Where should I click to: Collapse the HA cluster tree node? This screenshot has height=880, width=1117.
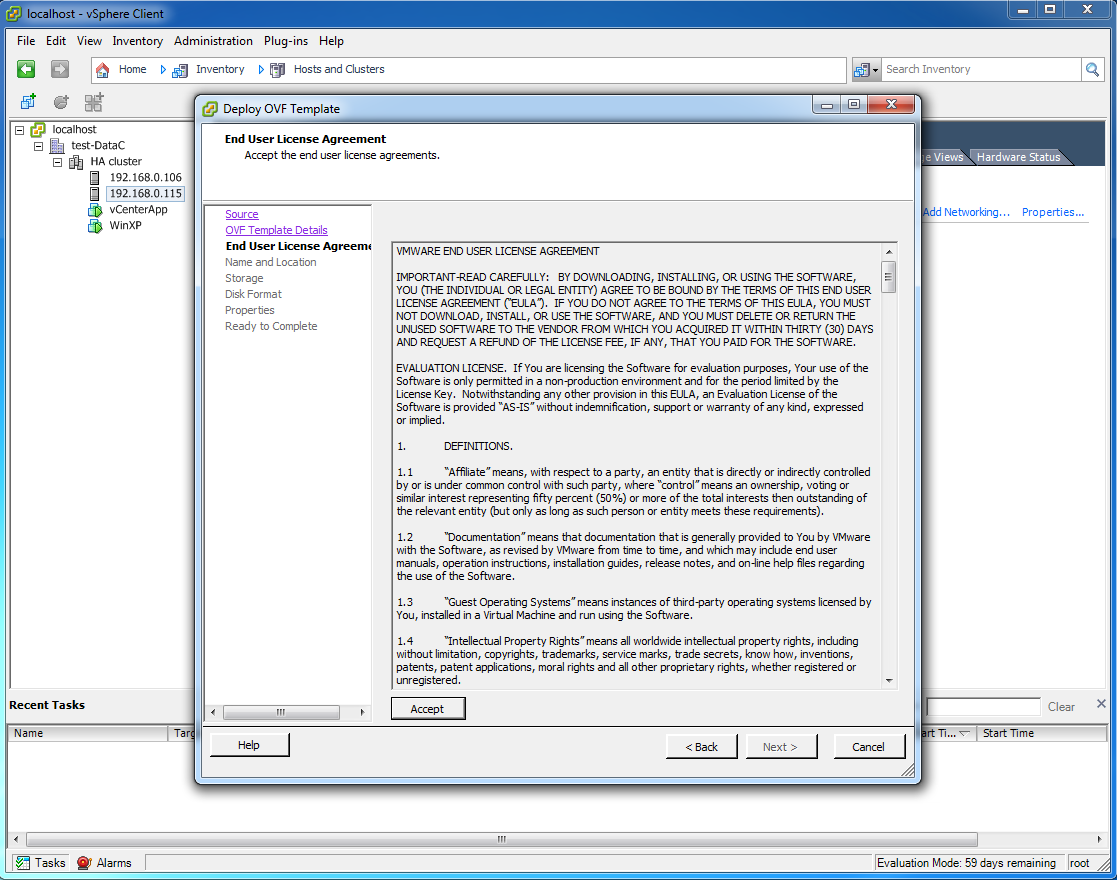coord(58,162)
